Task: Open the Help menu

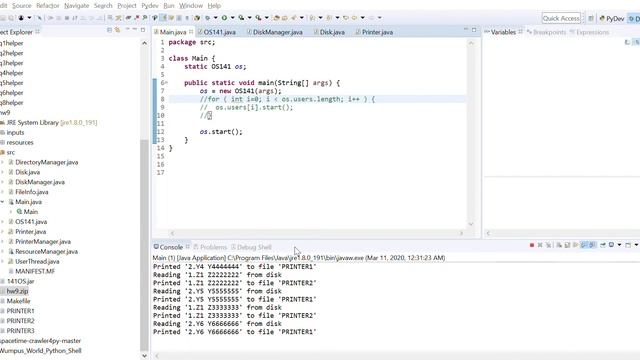Action: coord(214,6)
